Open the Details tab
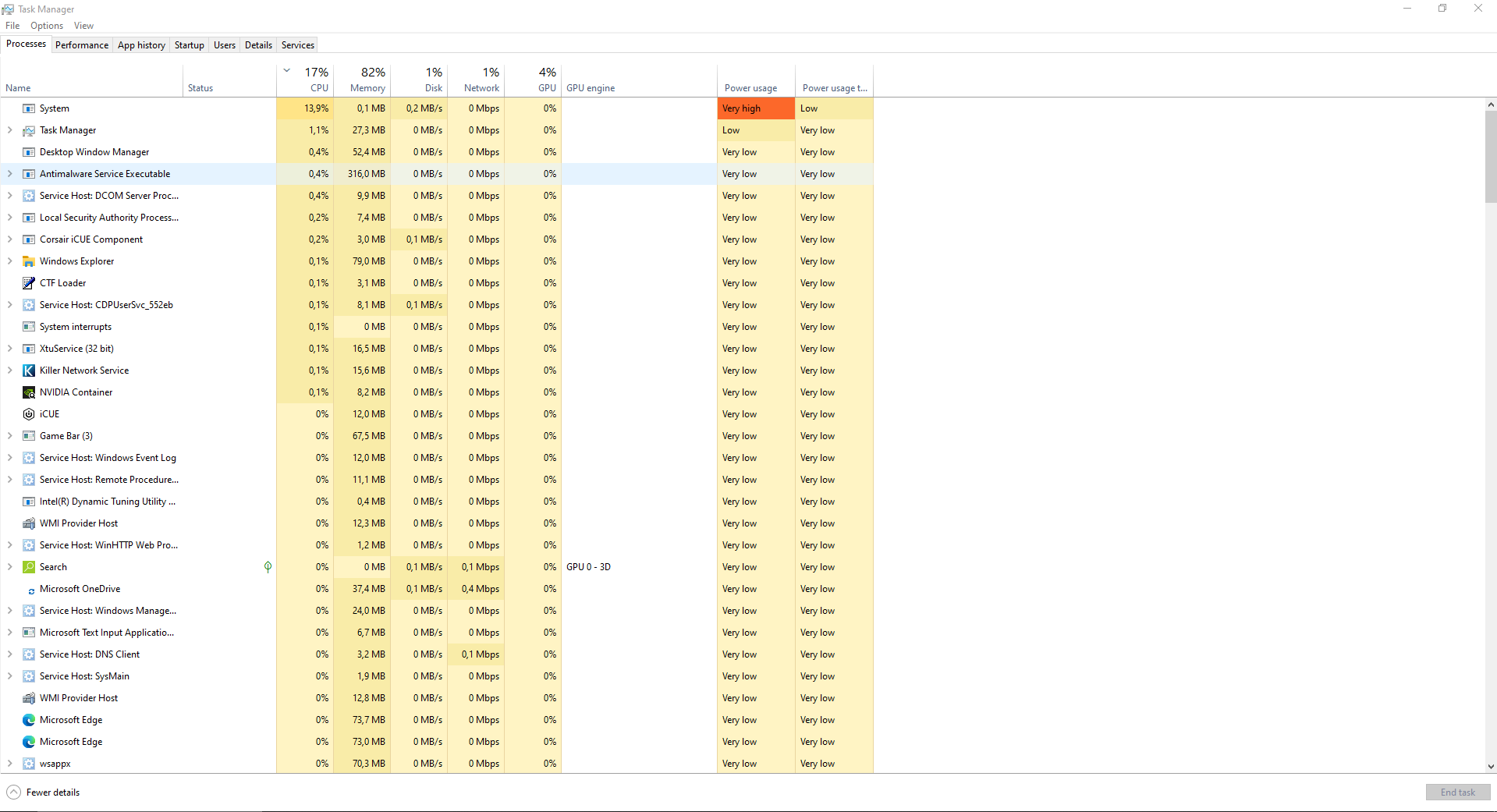Viewport: 1497px width, 812px height. click(x=258, y=45)
